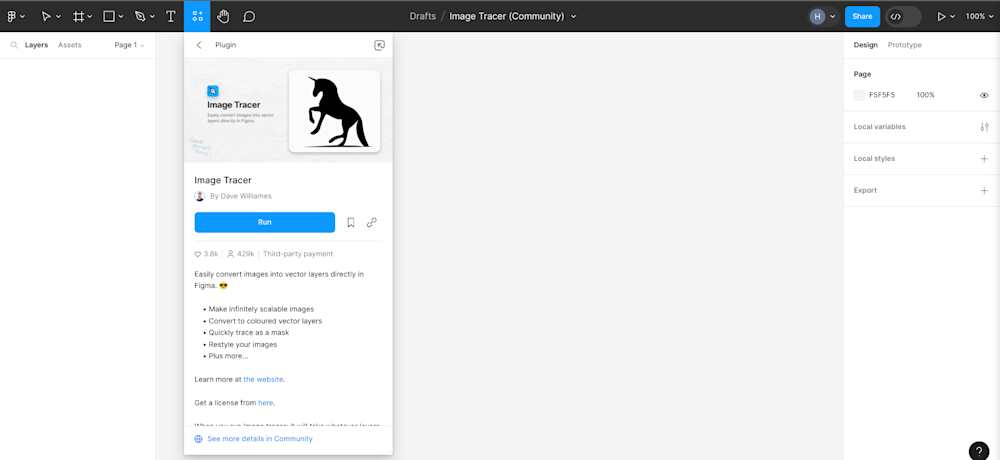This screenshot has height=460, width=1000.
Task: Select the Rectangle shape tool
Action: [x=109, y=17]
